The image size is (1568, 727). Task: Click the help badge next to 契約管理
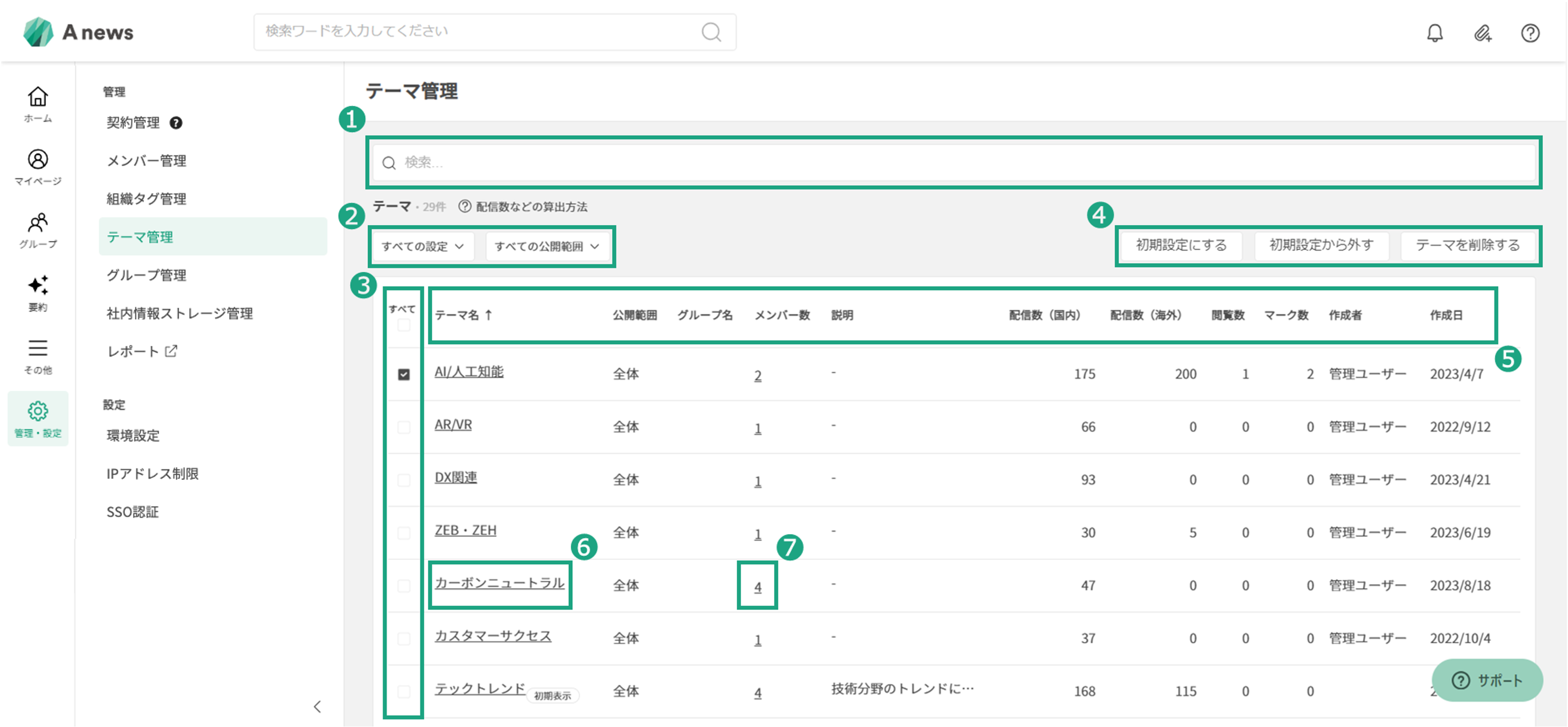pyautogui.click(x=176, y=123)
